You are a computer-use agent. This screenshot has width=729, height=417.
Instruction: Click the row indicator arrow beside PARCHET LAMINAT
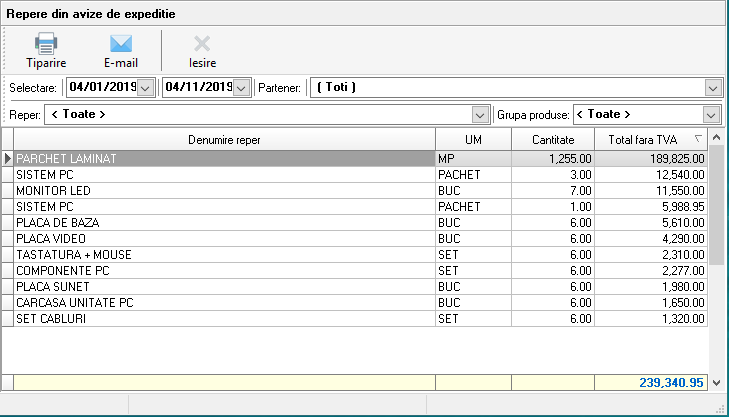pos(8,158)
